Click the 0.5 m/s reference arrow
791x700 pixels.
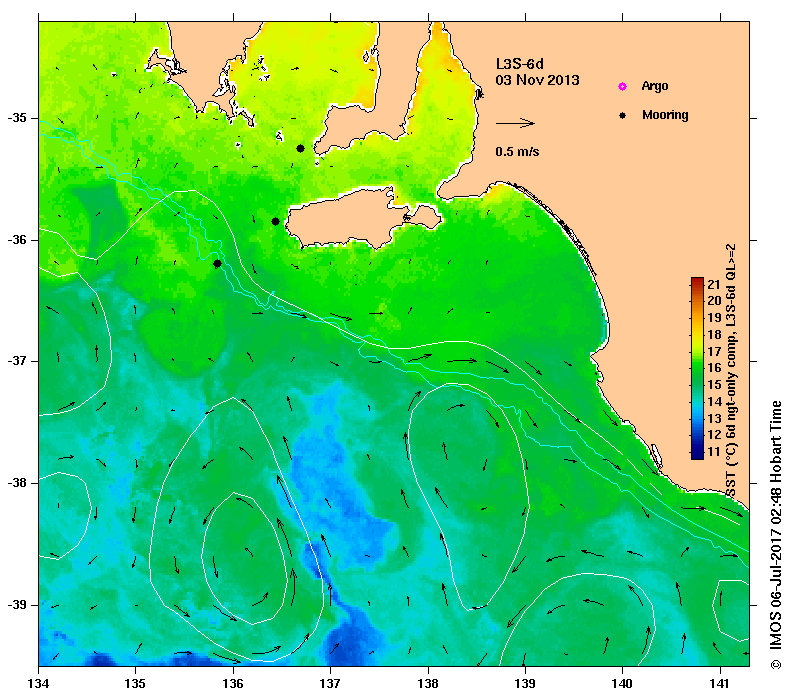[x=515, y=123]
